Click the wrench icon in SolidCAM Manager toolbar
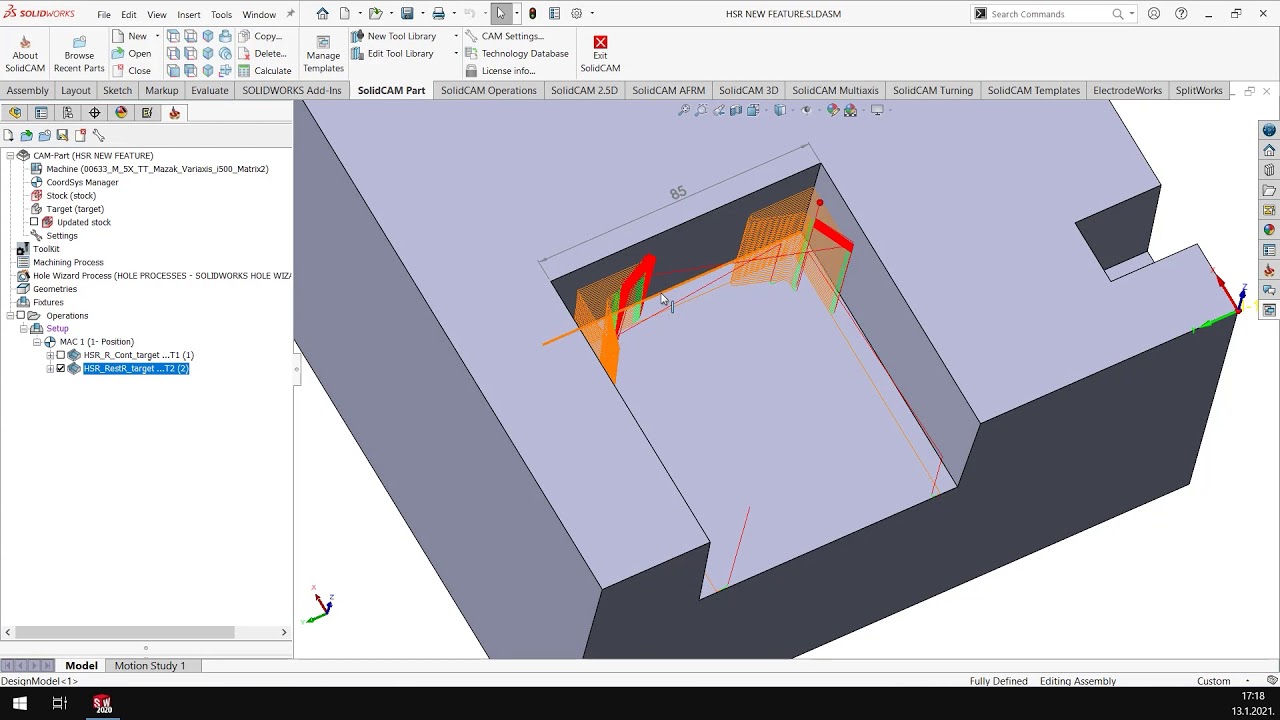This screenshot has width=1280, height=720. [98, 135]
